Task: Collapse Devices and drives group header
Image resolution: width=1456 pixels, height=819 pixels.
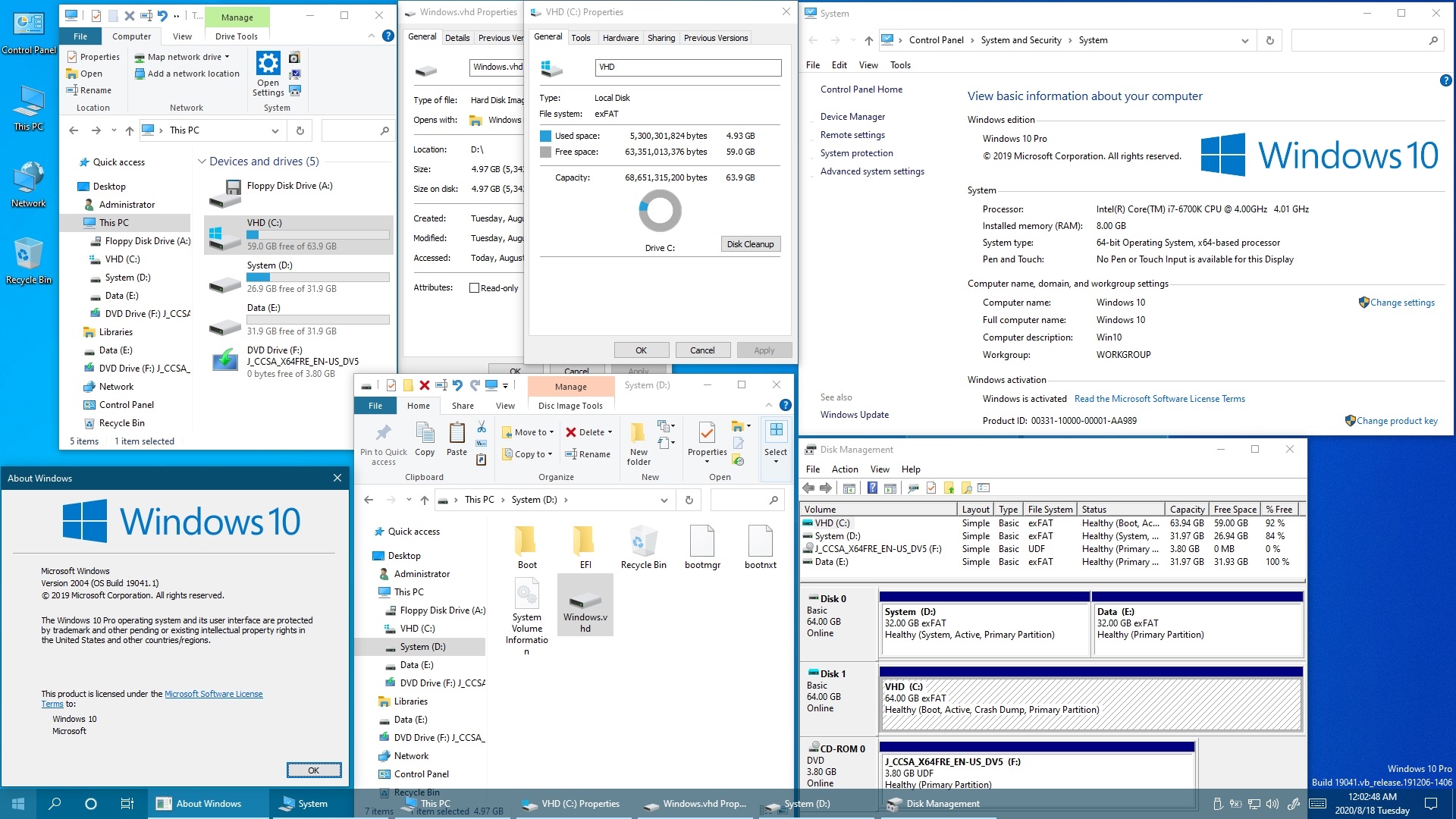Action: point(202,162)
